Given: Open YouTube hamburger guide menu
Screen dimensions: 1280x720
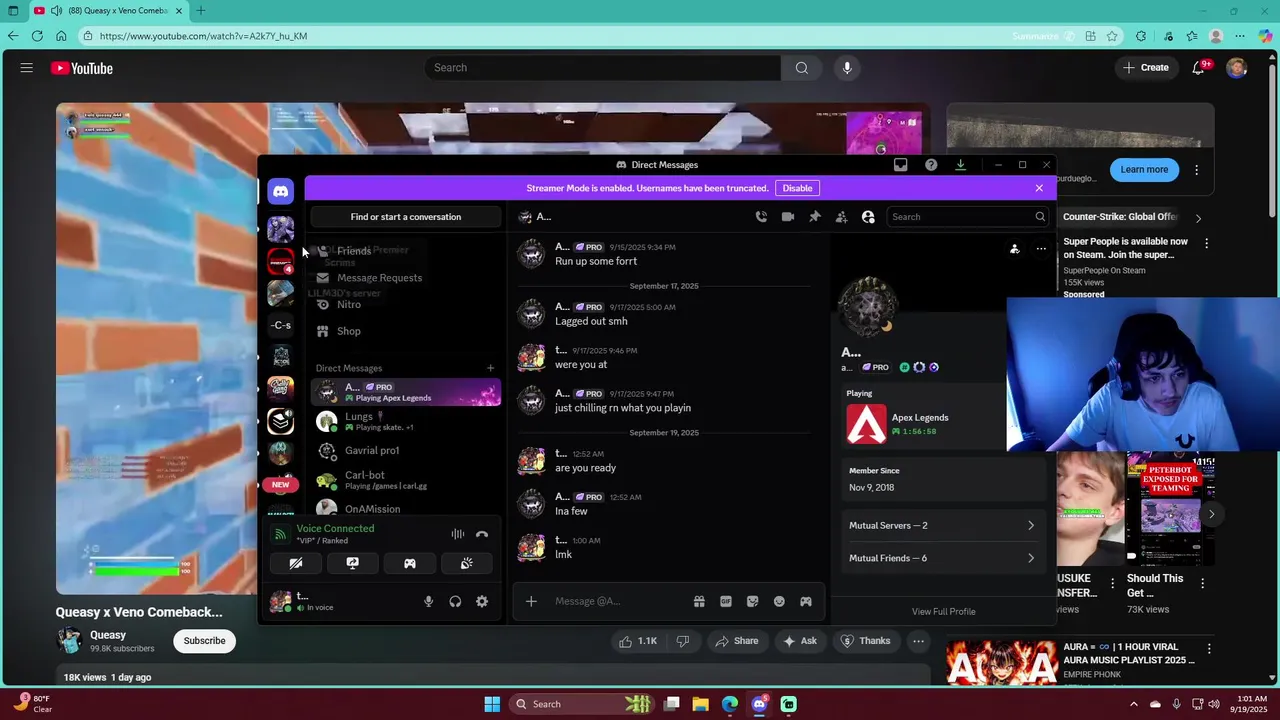Looking at the screenshot, I should pos(27,68).
